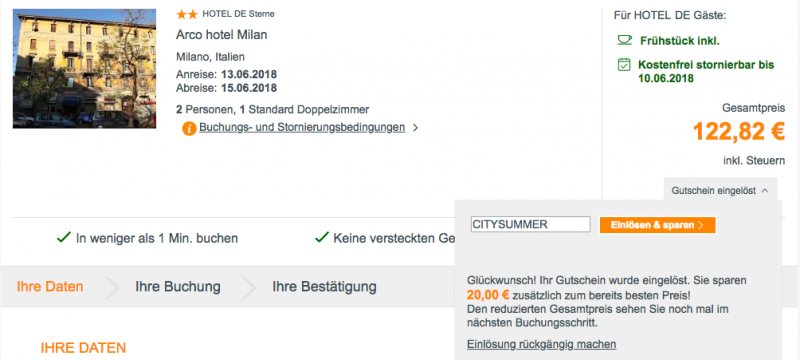Select the 'Ihre Daten' step tab

[x=50, y=287]
